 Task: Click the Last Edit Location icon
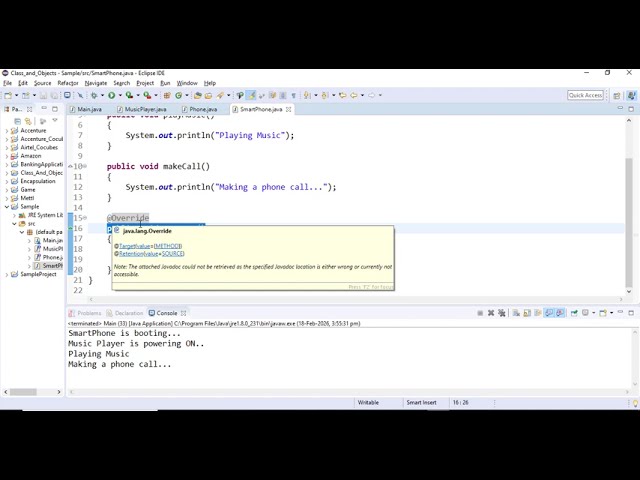click(341, 95)
